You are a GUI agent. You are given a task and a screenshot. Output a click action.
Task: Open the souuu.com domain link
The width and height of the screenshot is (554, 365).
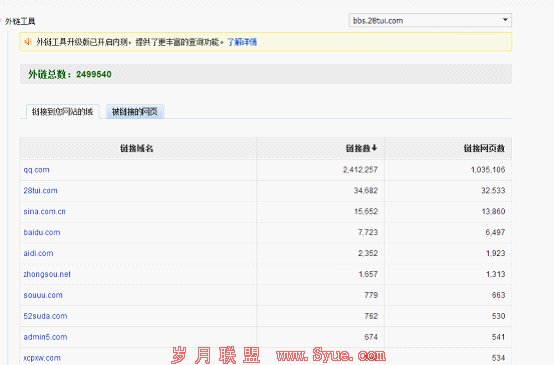pos(43,295)
